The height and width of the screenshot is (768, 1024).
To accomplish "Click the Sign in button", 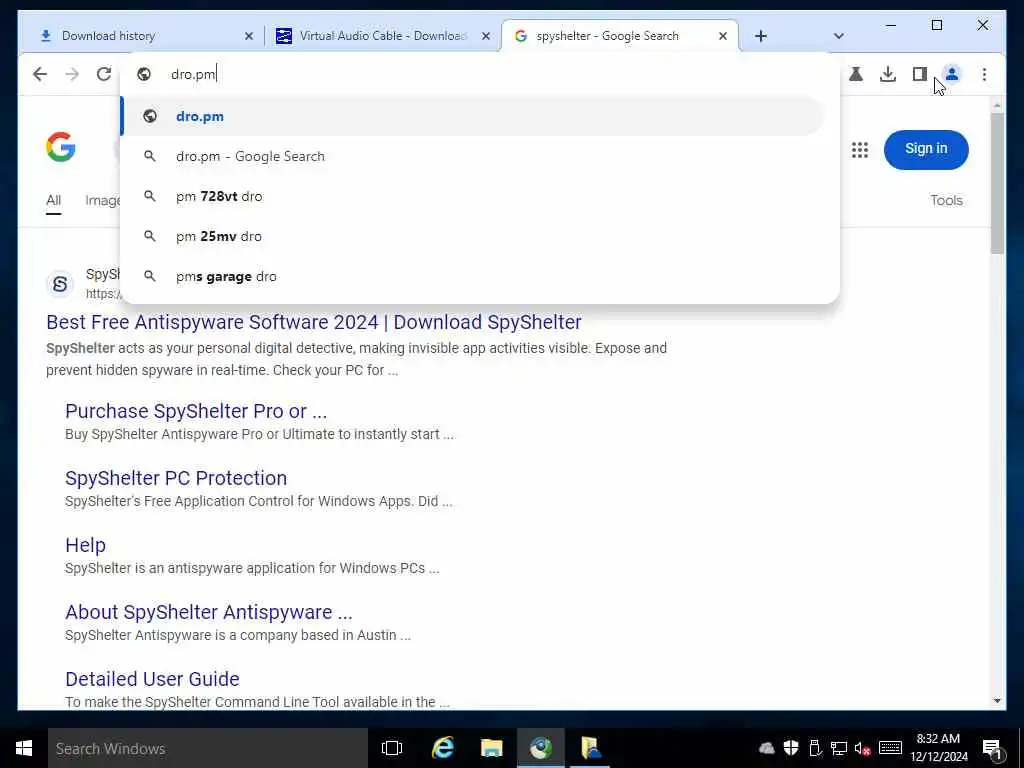I will [926, 150].
